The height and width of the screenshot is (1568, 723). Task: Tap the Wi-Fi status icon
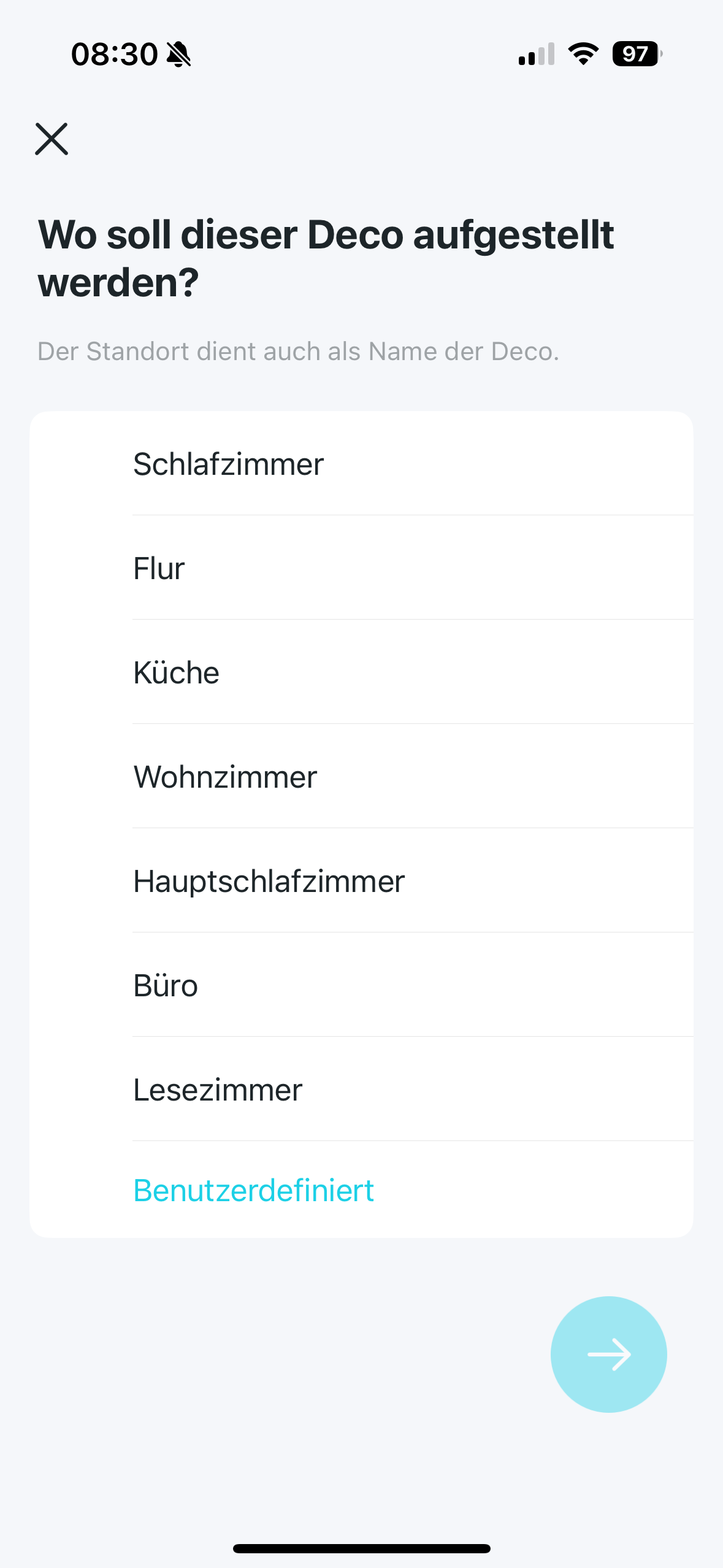click(583, 54)
